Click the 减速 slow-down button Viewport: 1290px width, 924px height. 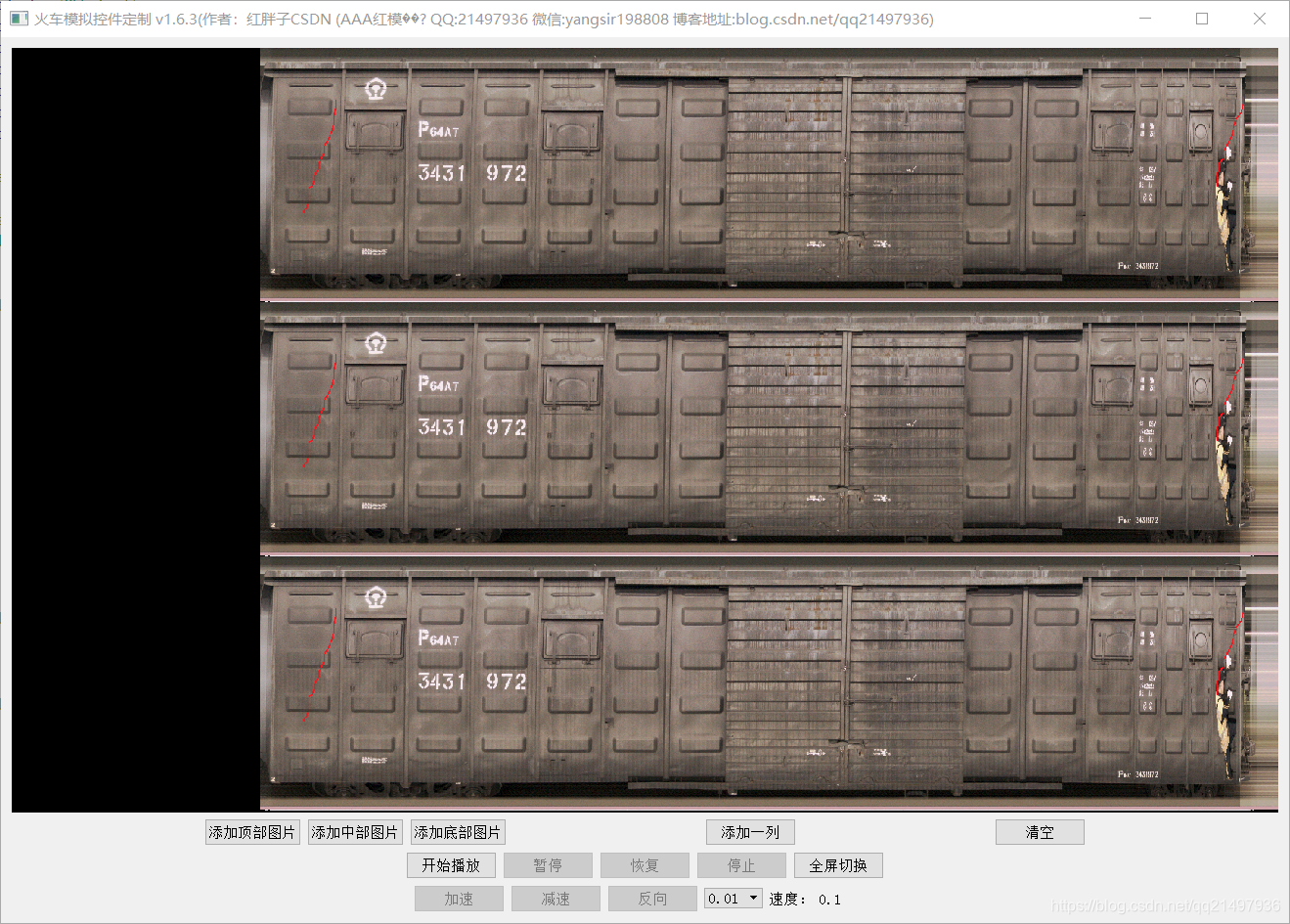(x=556, y=899)
